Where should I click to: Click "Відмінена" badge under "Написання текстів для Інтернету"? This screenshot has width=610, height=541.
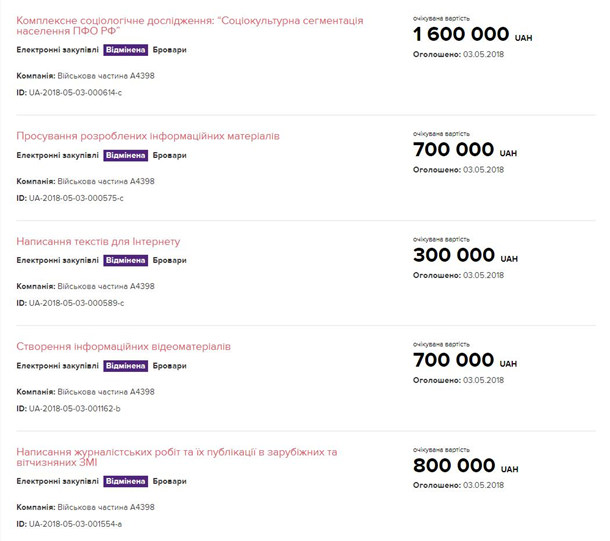point(126,260)
